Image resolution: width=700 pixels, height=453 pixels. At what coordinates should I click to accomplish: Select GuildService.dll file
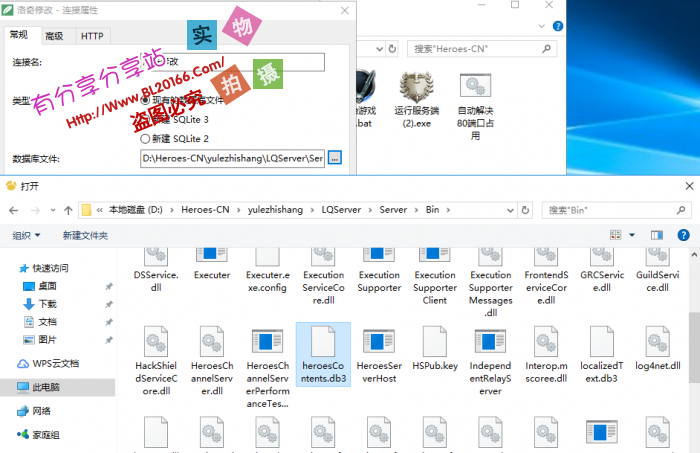tap(658, 270)
